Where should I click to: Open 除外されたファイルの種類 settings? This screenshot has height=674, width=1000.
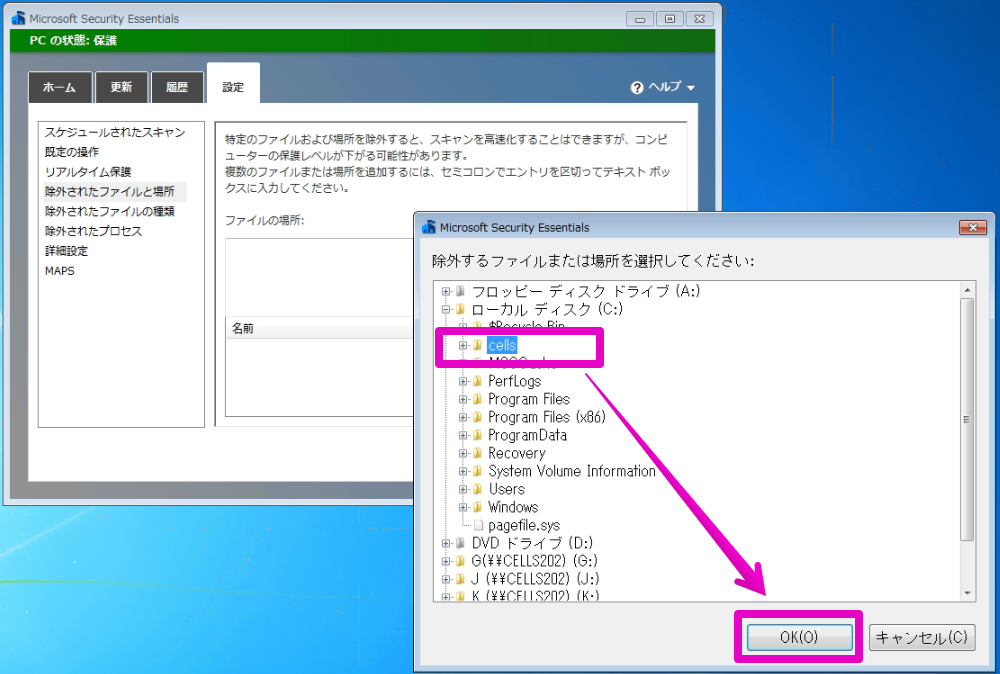[110, 211]
